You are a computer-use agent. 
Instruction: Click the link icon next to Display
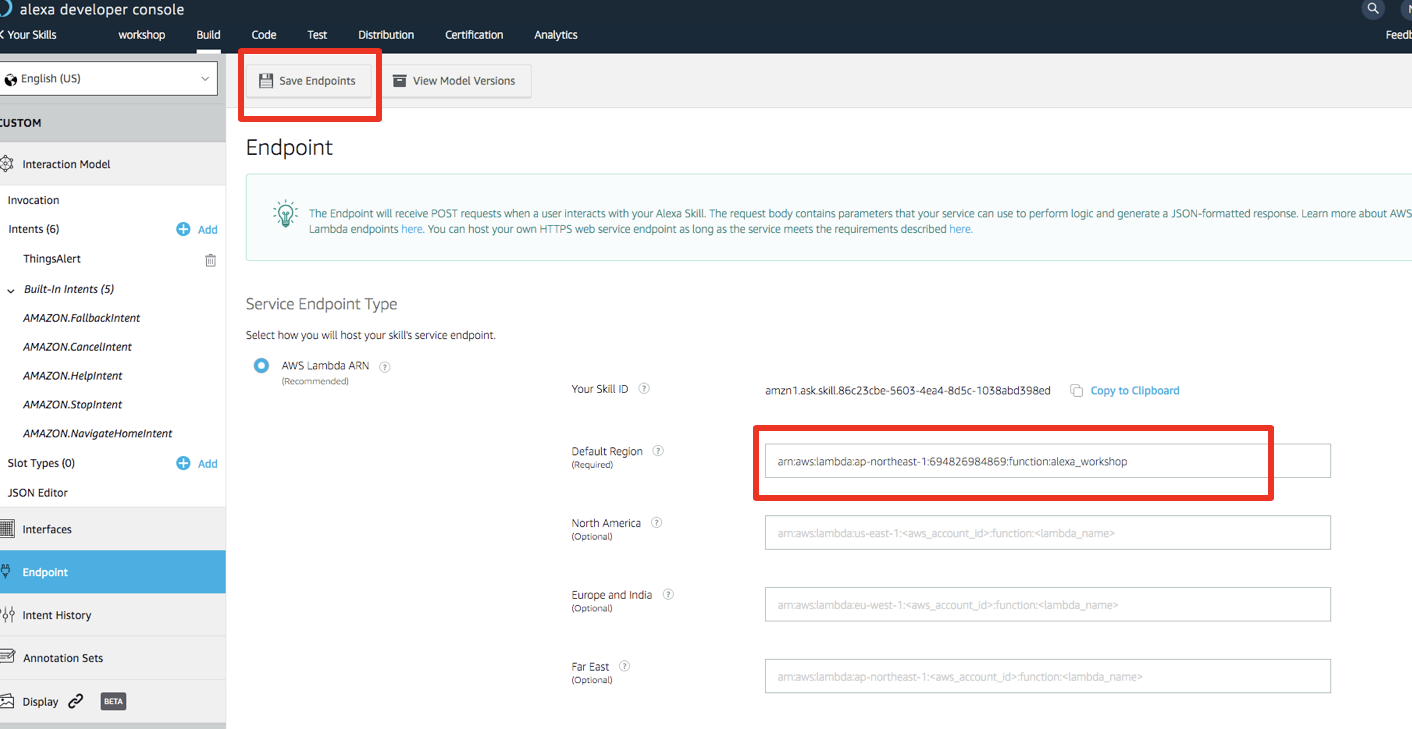click(76, 701)
